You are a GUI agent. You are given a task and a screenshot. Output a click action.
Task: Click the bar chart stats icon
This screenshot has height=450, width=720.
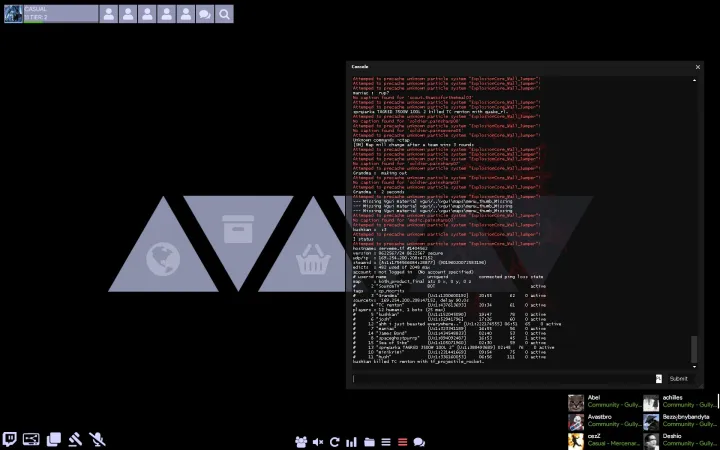(352, 441)
